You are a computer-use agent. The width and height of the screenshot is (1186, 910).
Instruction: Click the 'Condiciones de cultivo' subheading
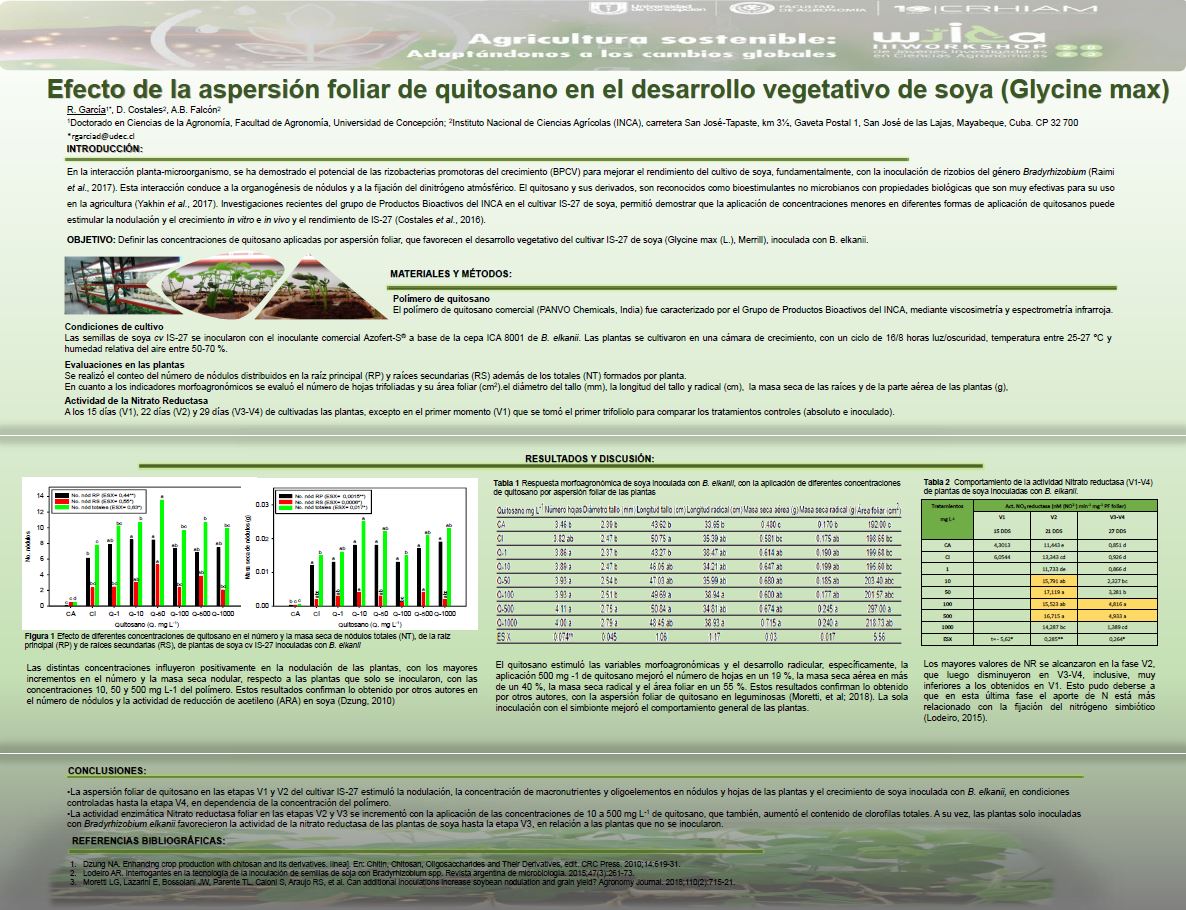tap(113, 327)
